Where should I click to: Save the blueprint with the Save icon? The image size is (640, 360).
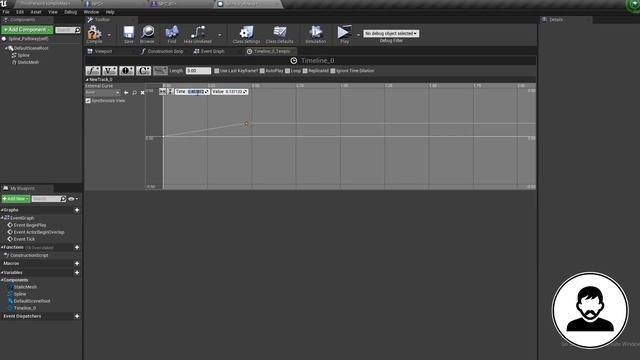129,34
